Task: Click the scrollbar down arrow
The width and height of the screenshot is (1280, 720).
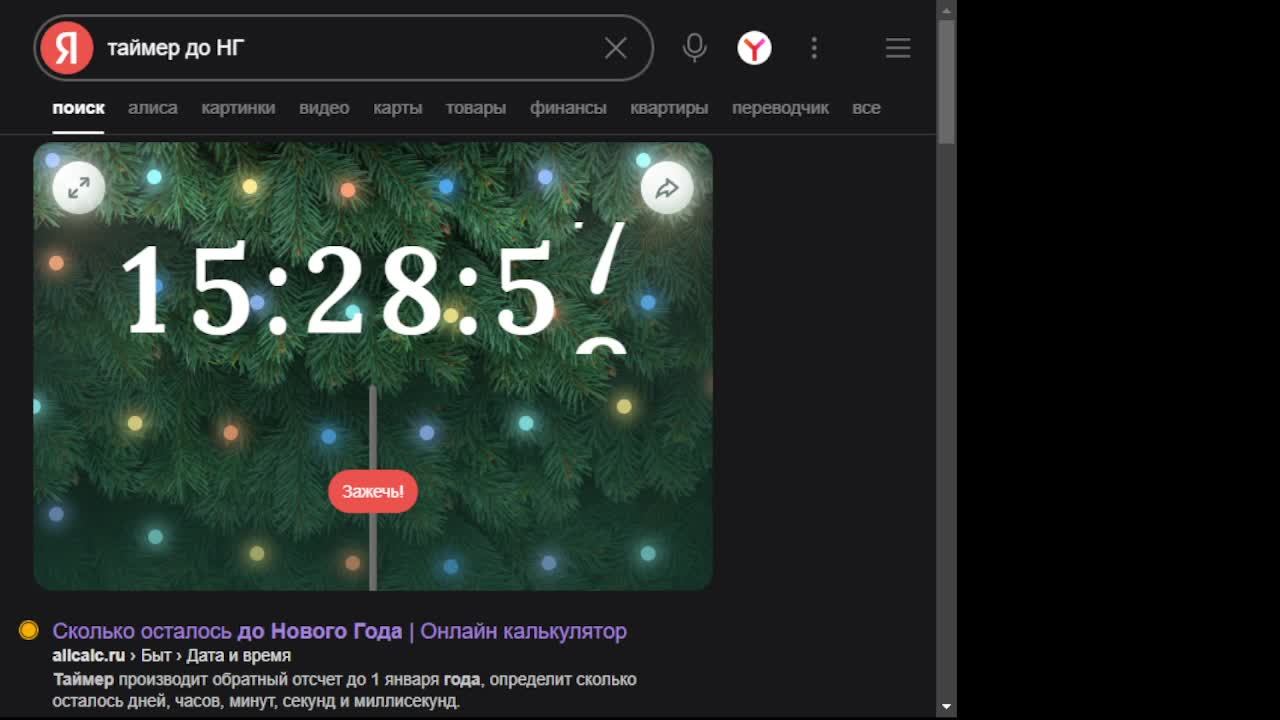Action: 946,707
